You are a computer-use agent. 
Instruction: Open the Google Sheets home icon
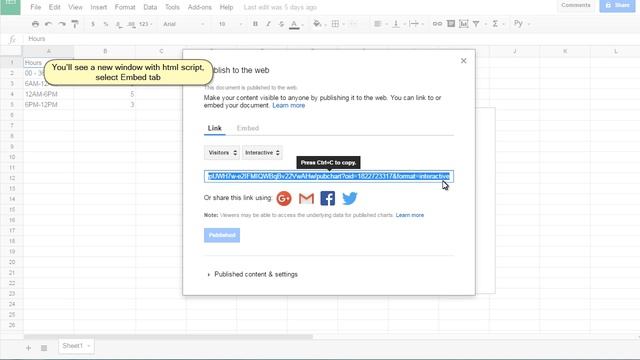[10, 7]
